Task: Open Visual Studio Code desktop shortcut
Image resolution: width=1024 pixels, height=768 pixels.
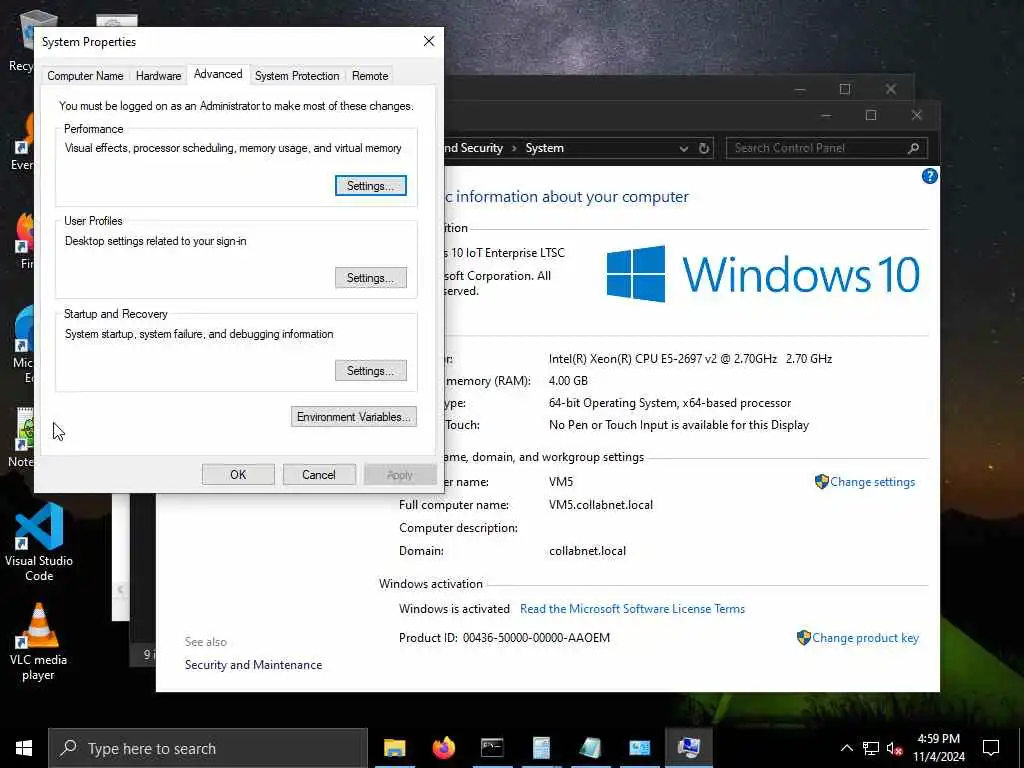Action: (x=39, y=543)
